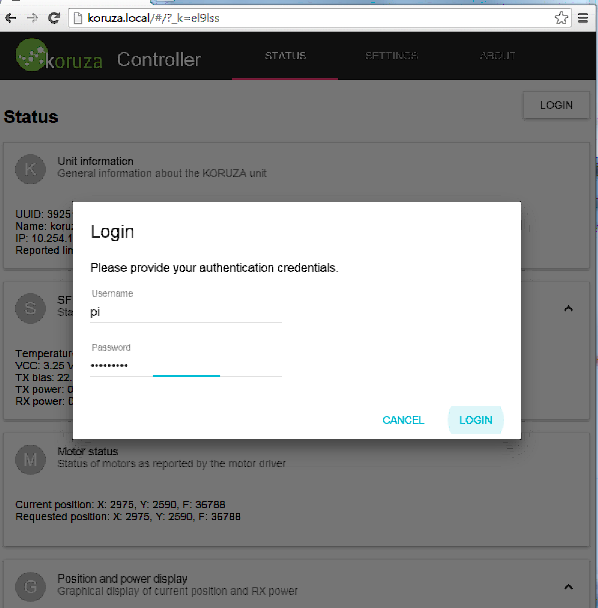Click the Password field
The height and width of the screenshot is (608, 598).
click(x=186, y=365)
